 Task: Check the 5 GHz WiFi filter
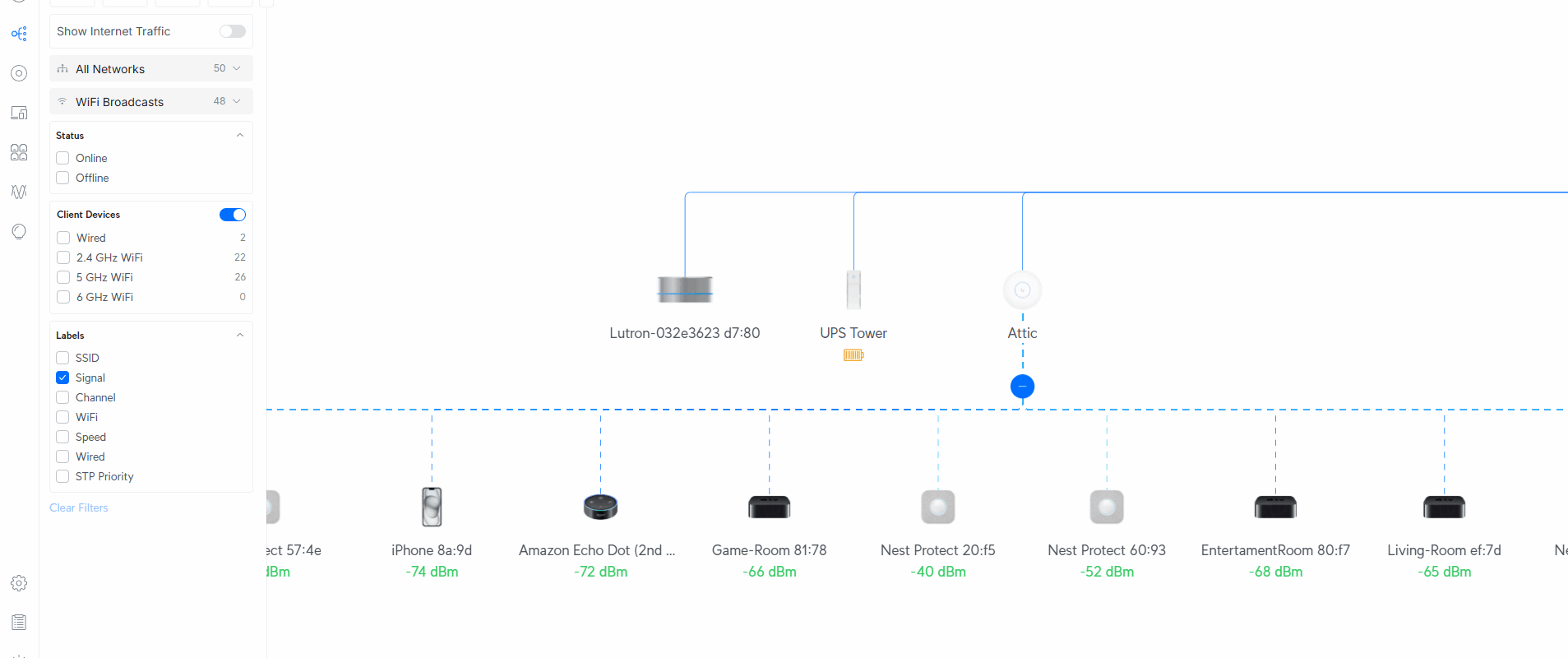pos(63,277)
